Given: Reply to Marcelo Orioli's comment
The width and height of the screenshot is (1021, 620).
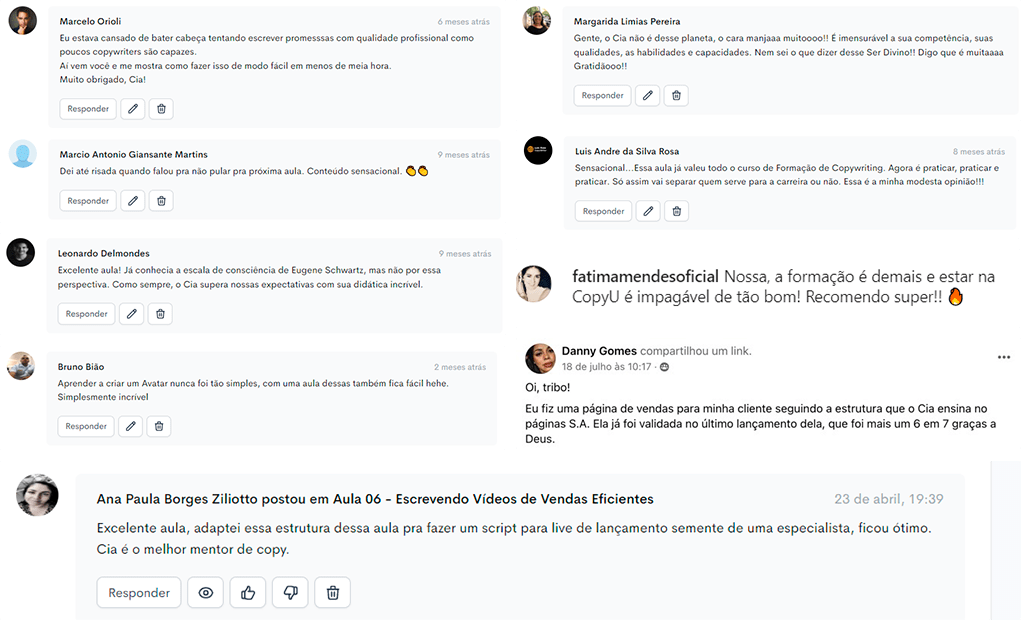Looking at the screenshot, I should click(88, 109).
